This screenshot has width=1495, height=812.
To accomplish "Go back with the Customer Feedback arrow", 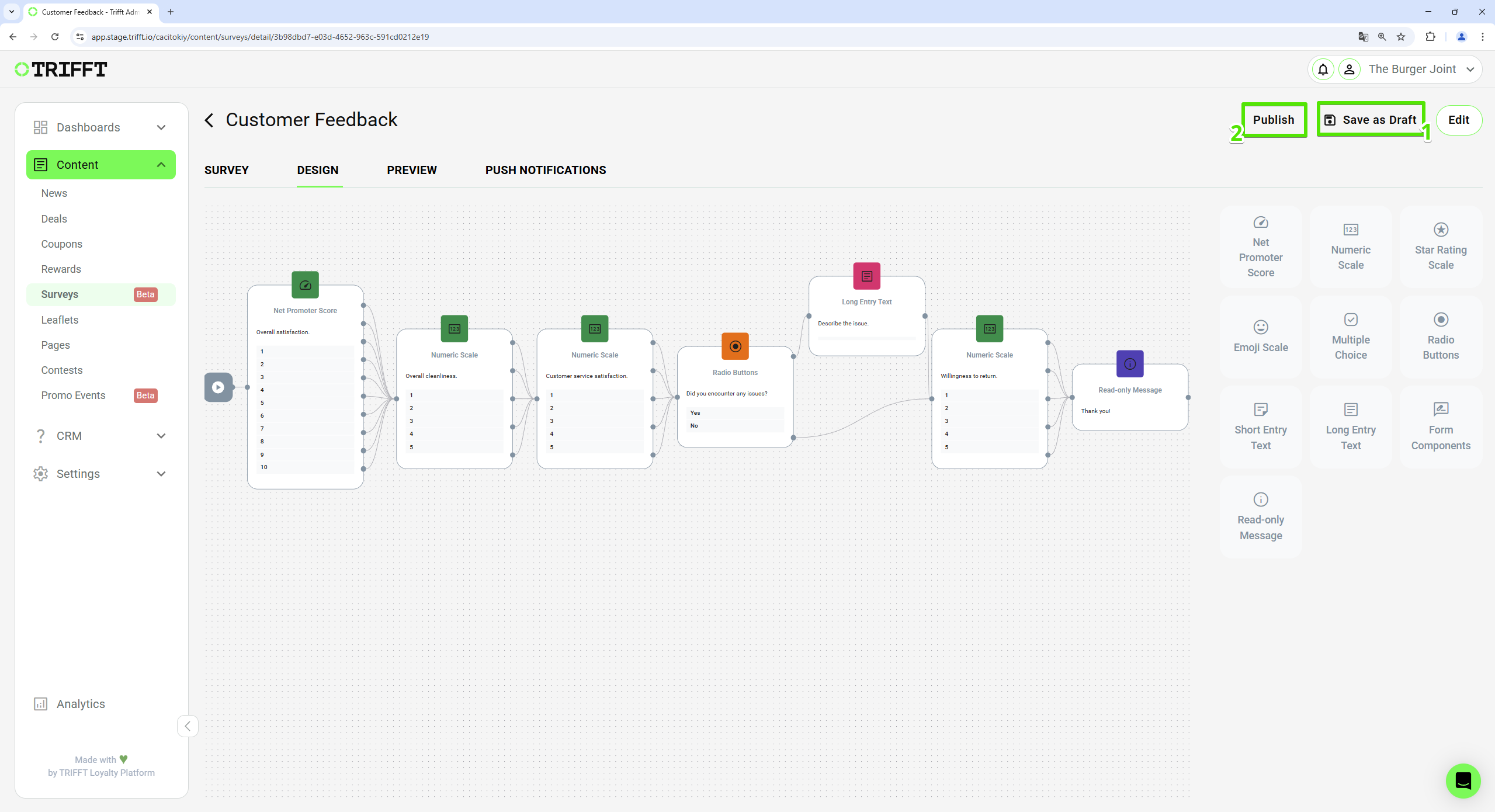I will coord(209,120).
